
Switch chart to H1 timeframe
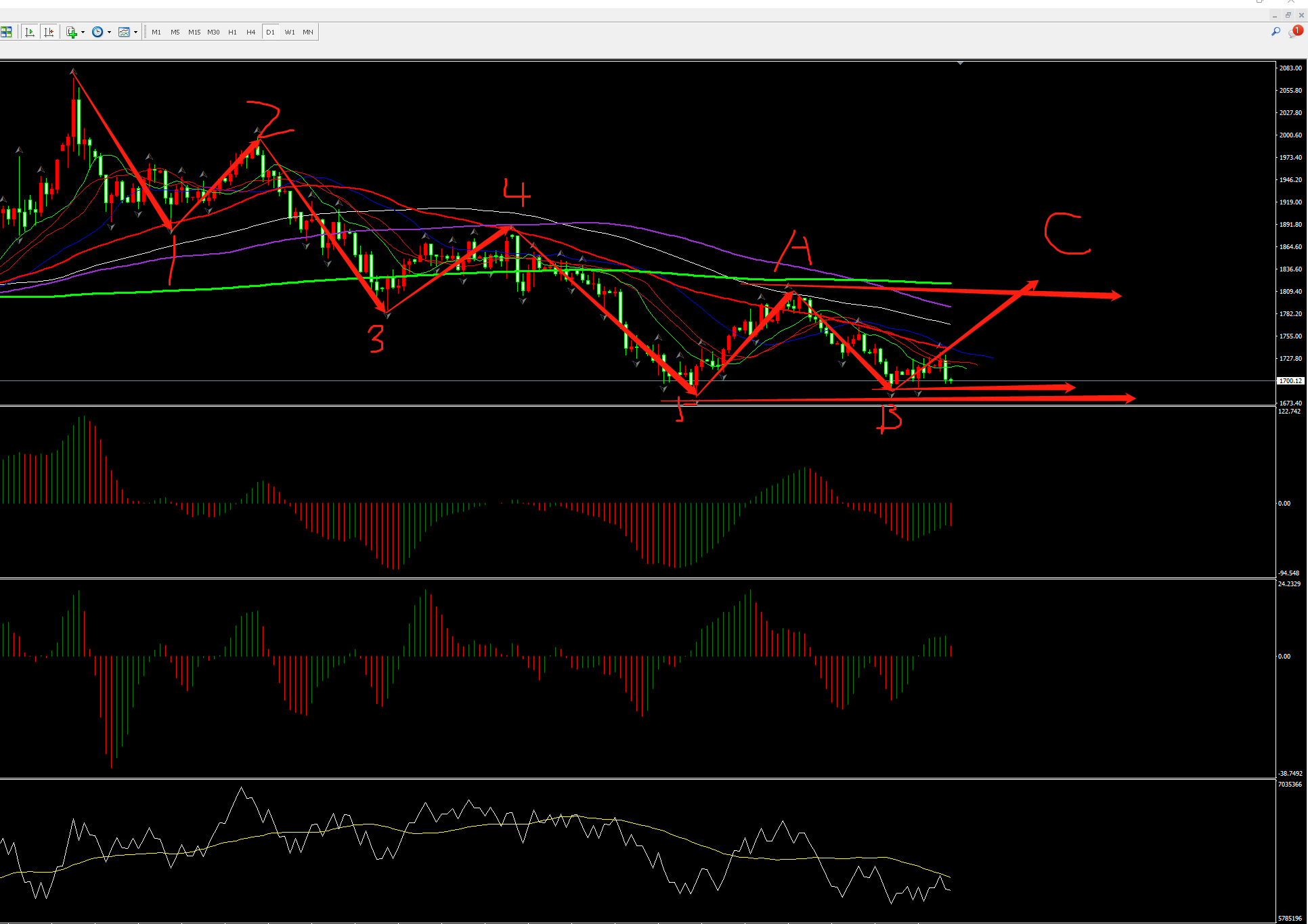tap(232, 32)
